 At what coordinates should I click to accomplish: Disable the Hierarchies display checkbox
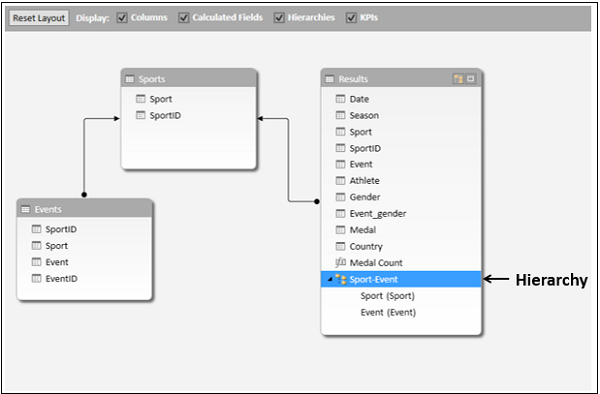tap(279, 18)
